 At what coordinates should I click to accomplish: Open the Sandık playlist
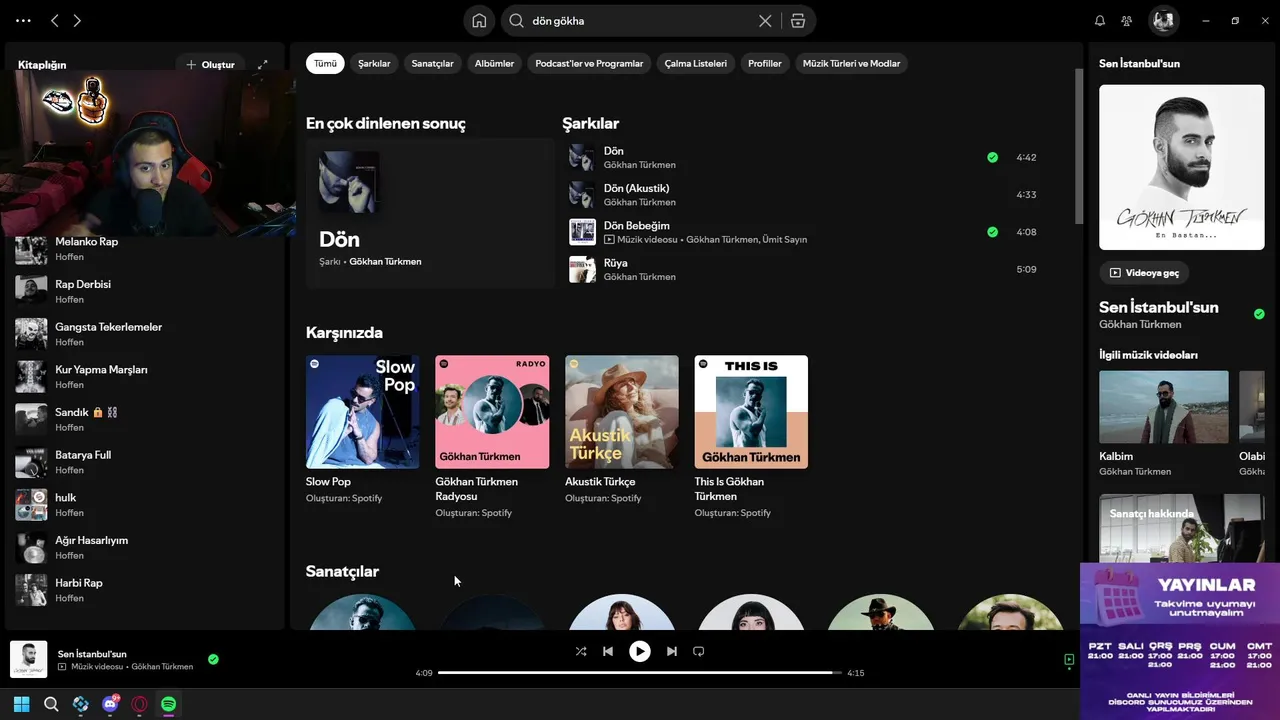coord(145,419)
